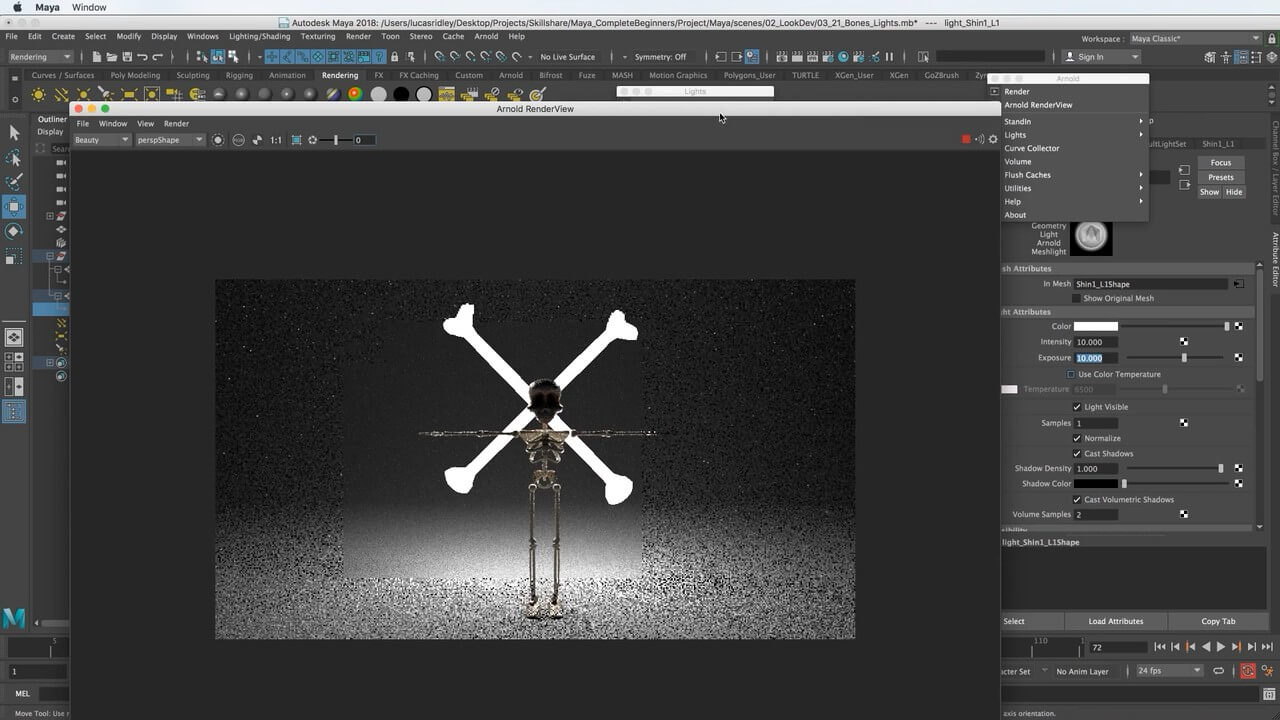This screenshot has height=720, width=1280.
Task: Stop the render with the red button
Action: tap(966, 140)
